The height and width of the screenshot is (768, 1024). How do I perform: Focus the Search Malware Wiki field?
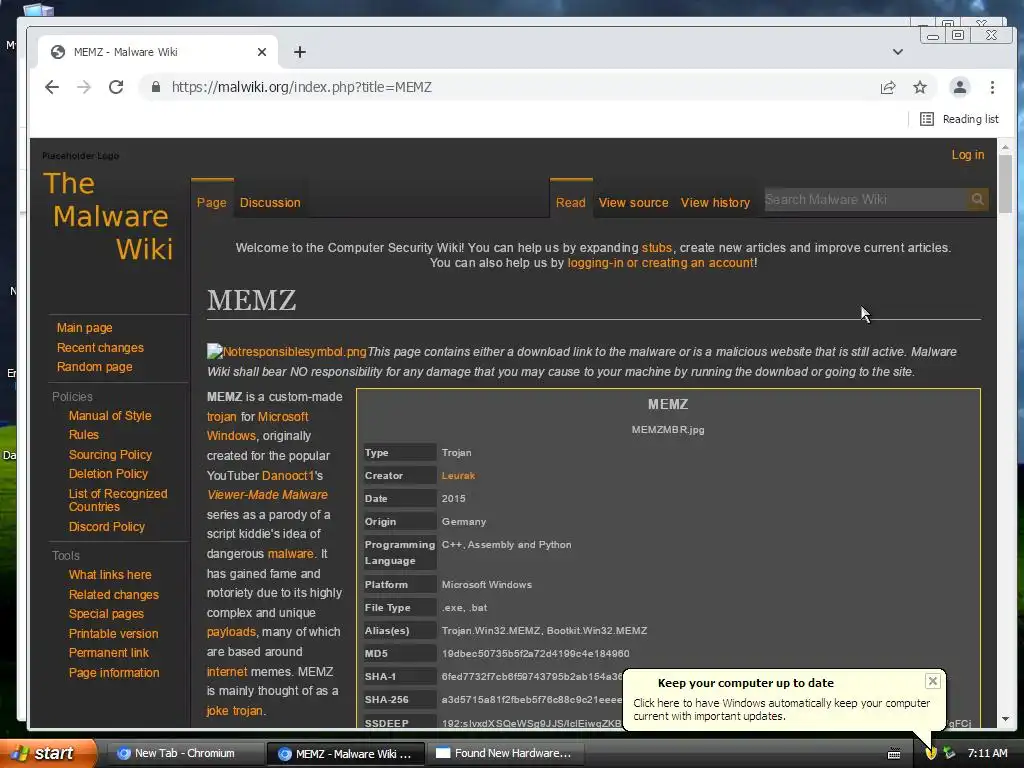coord(865,199)
